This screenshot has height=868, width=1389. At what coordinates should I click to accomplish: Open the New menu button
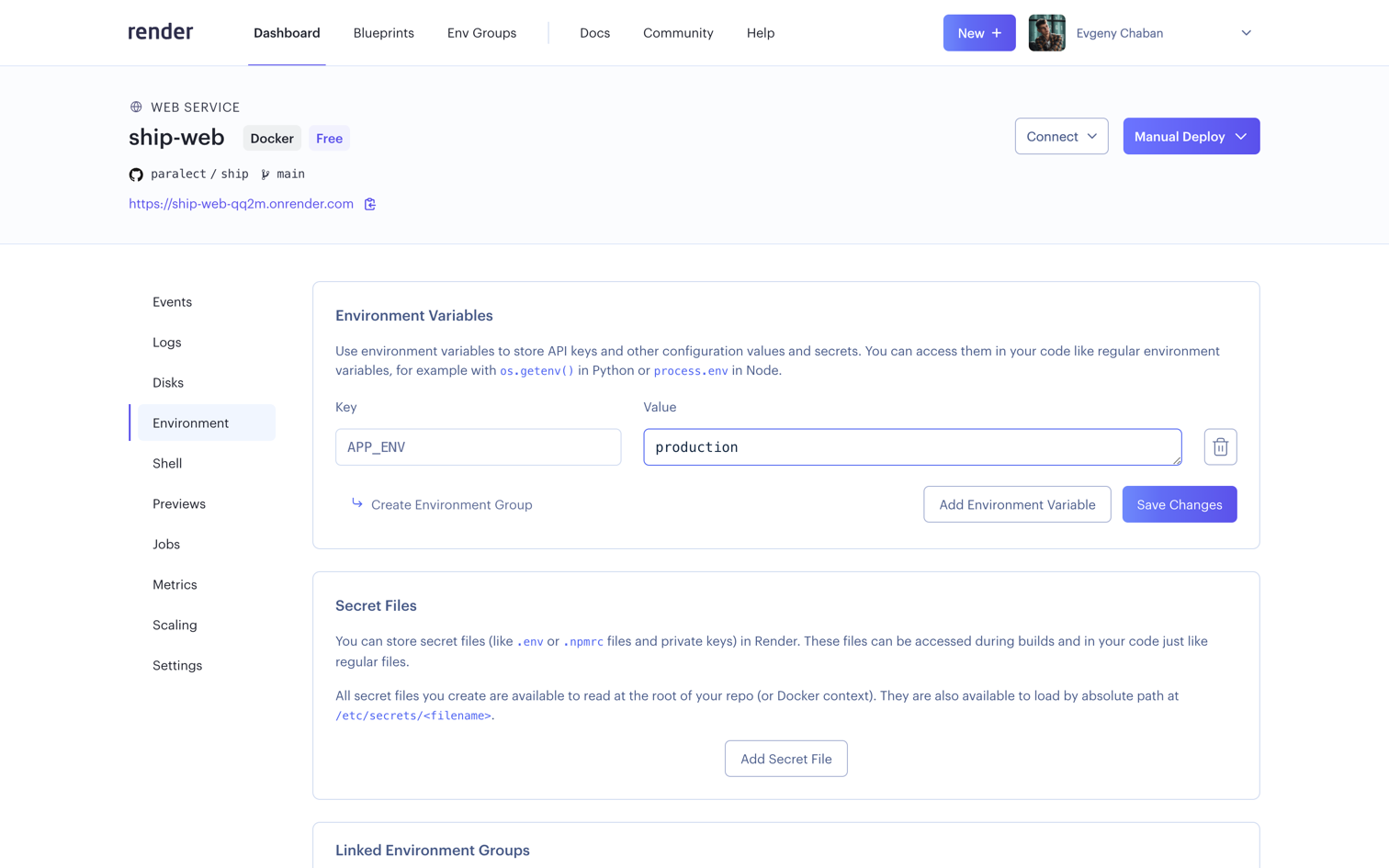(979, 33)
